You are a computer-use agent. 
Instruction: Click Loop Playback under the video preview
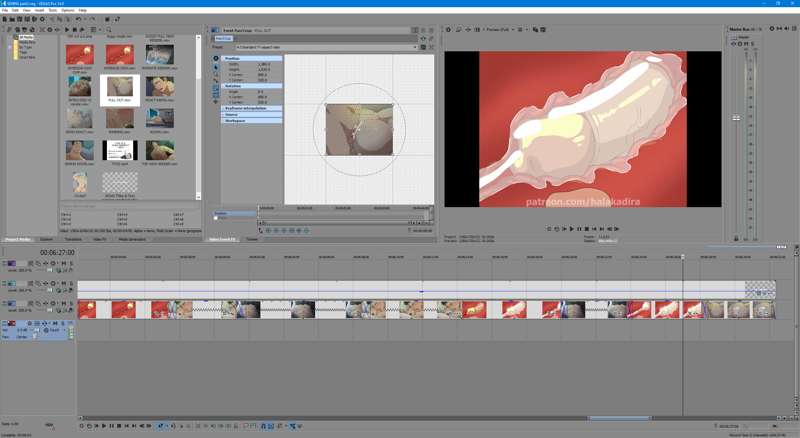tap(557, 229)
